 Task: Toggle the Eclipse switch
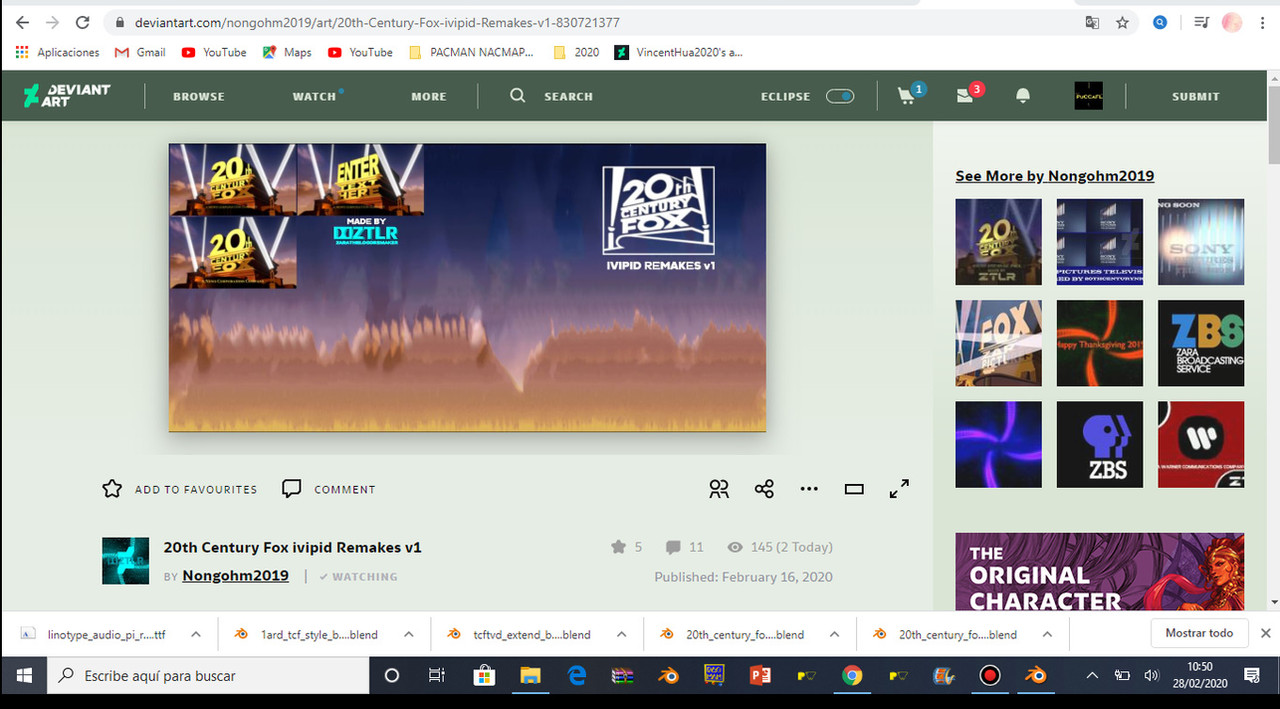pyautogui.click(x=840, y=96)
